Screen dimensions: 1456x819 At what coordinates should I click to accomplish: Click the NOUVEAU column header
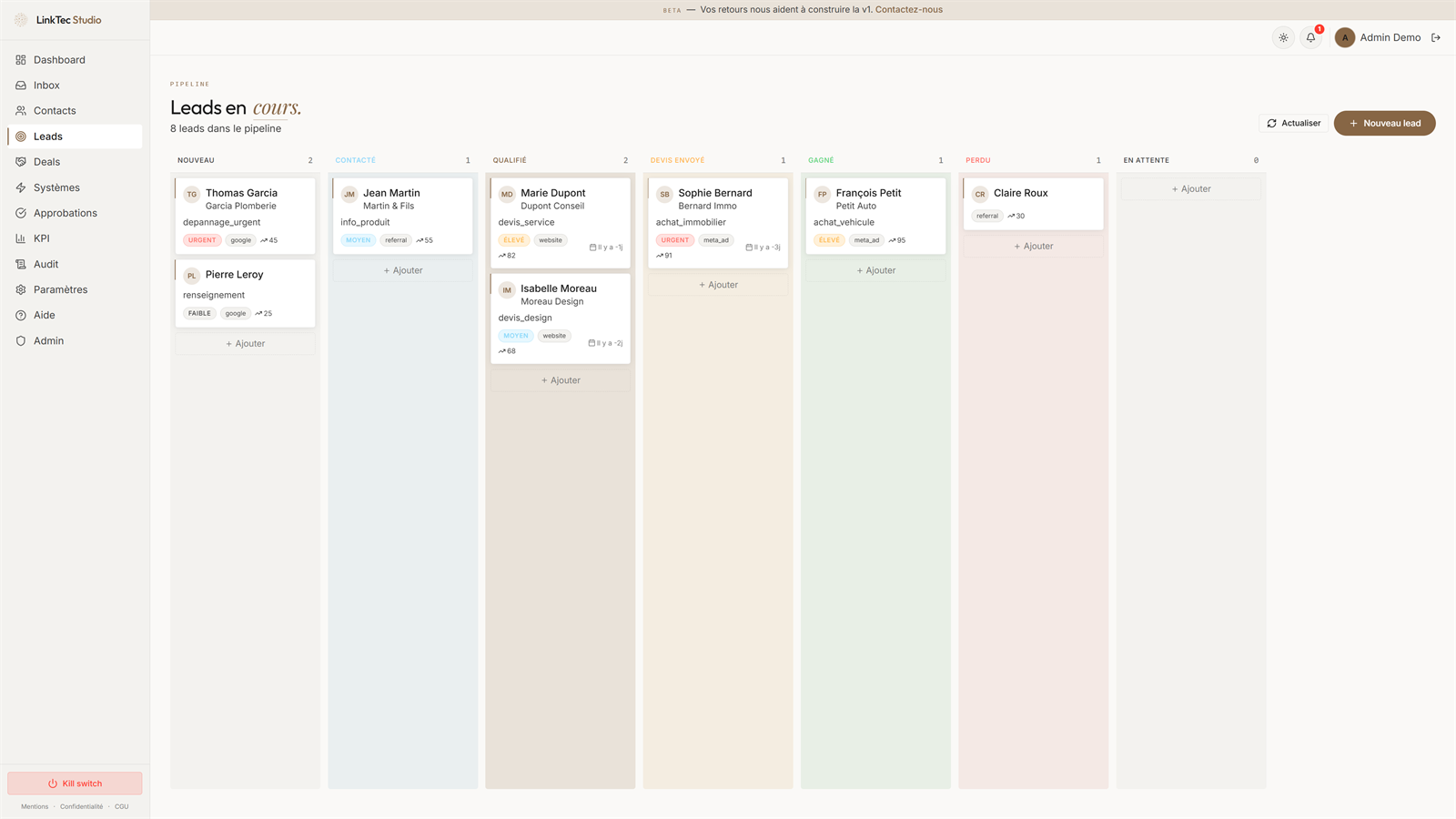[x=196, y=160]
